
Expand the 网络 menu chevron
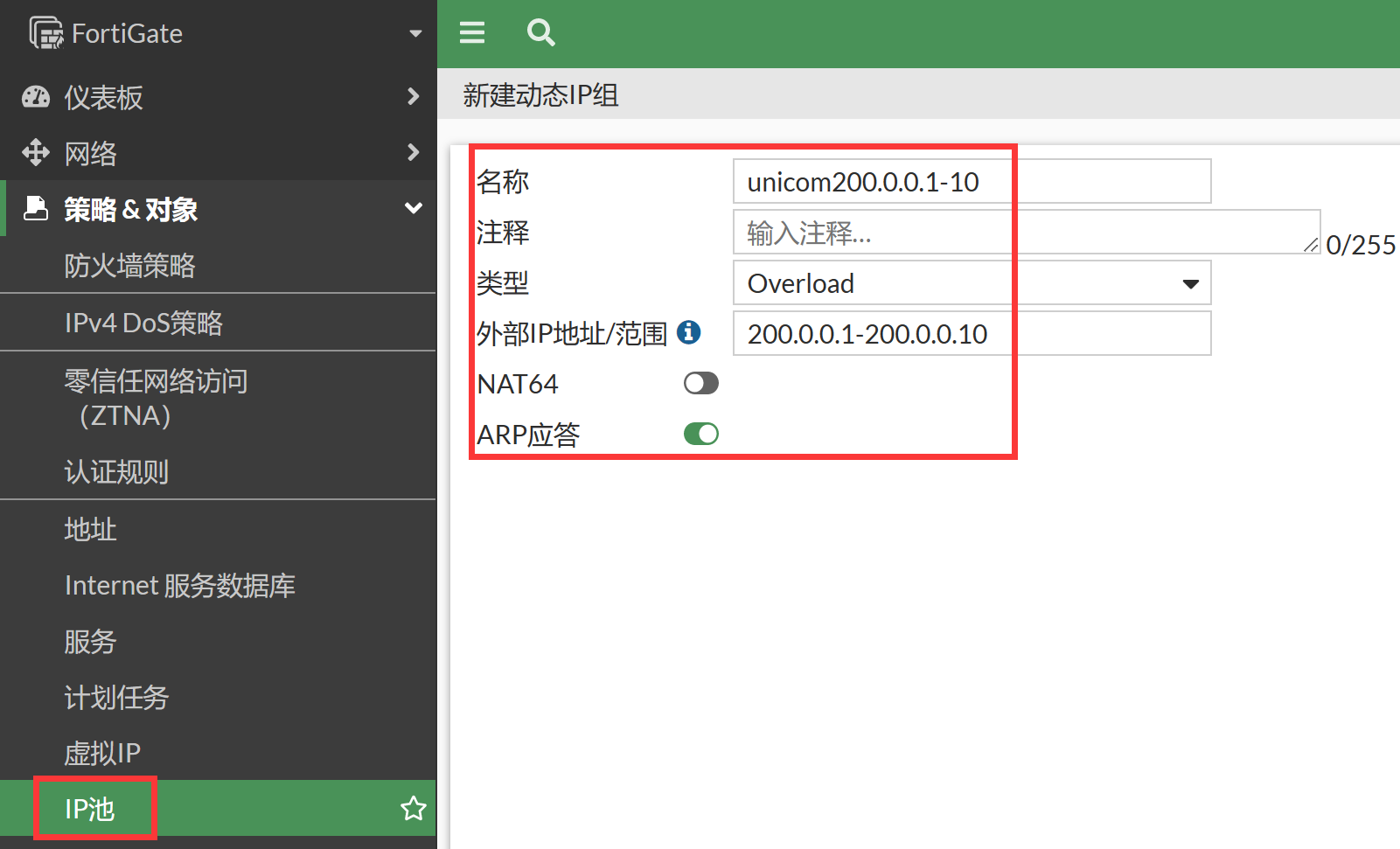coord(414,152)
